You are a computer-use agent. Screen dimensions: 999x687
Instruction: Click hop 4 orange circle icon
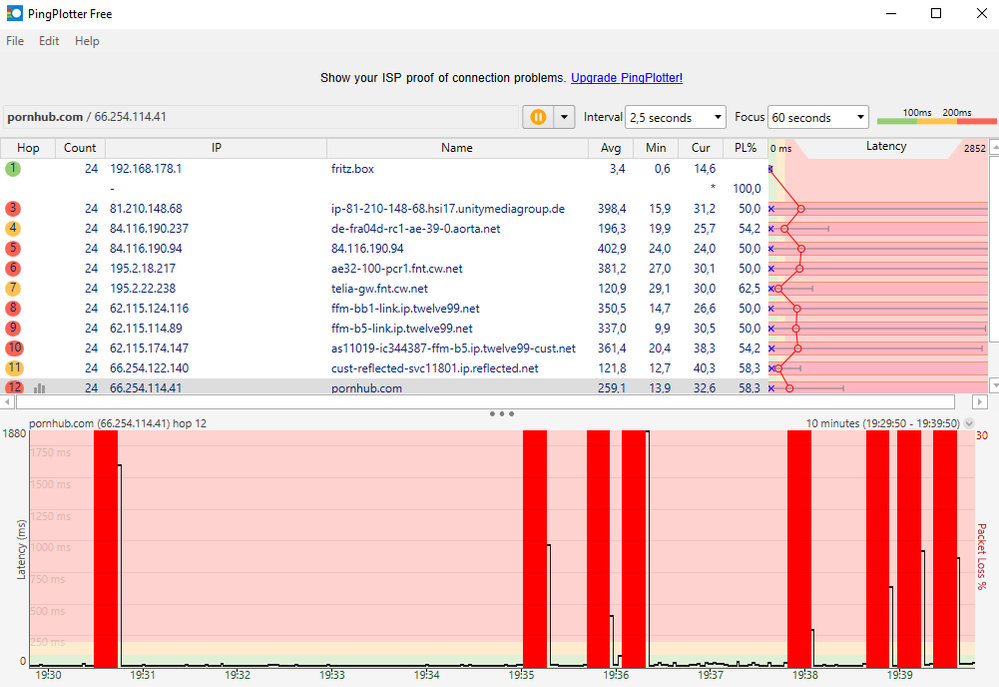pos(13,228)
